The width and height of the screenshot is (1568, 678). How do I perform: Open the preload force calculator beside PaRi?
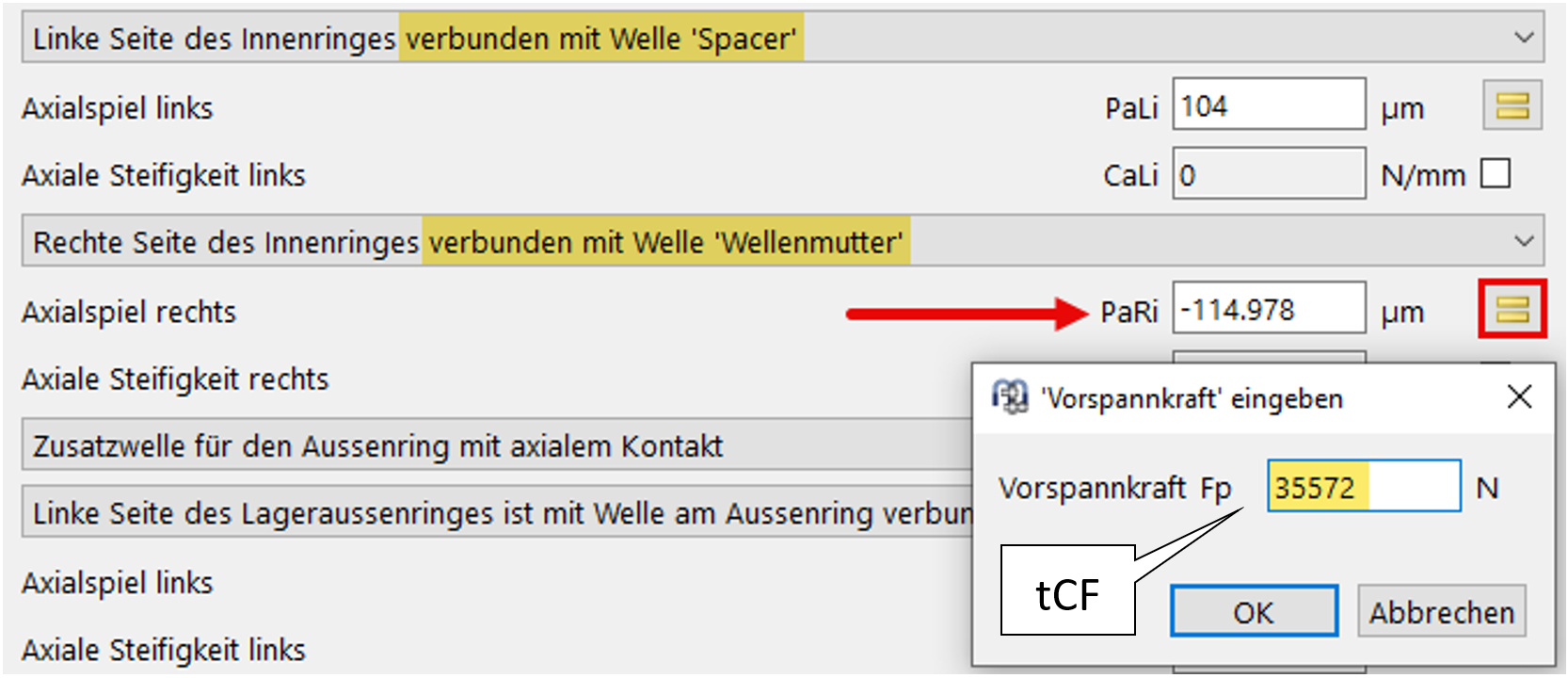(1512, 309)
